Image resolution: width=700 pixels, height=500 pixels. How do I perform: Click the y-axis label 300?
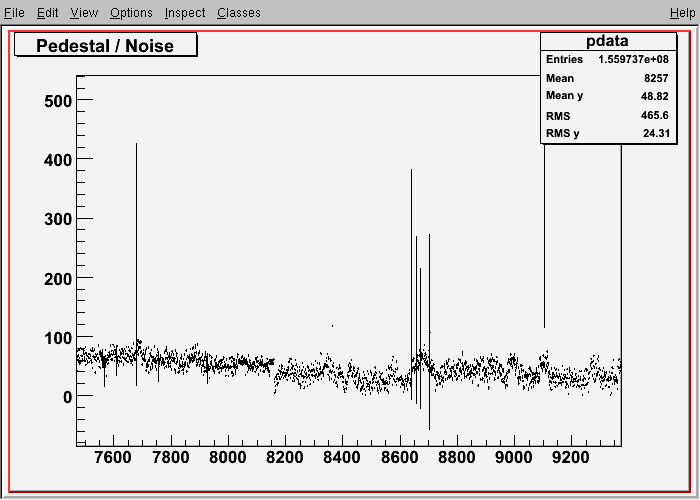tap(58, 220)
